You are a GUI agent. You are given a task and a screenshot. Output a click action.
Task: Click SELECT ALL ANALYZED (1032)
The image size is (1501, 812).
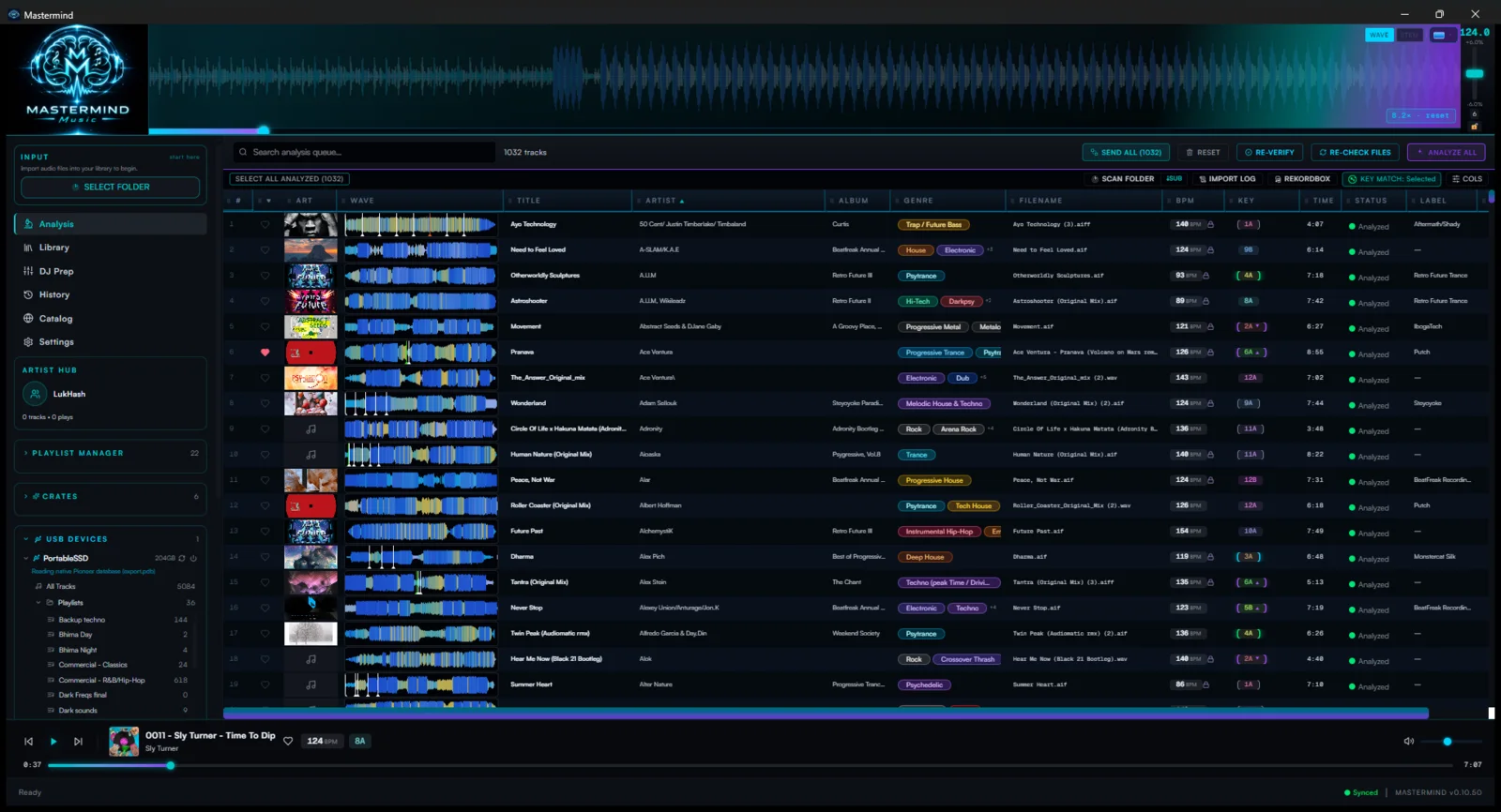(x=289, y=179)
